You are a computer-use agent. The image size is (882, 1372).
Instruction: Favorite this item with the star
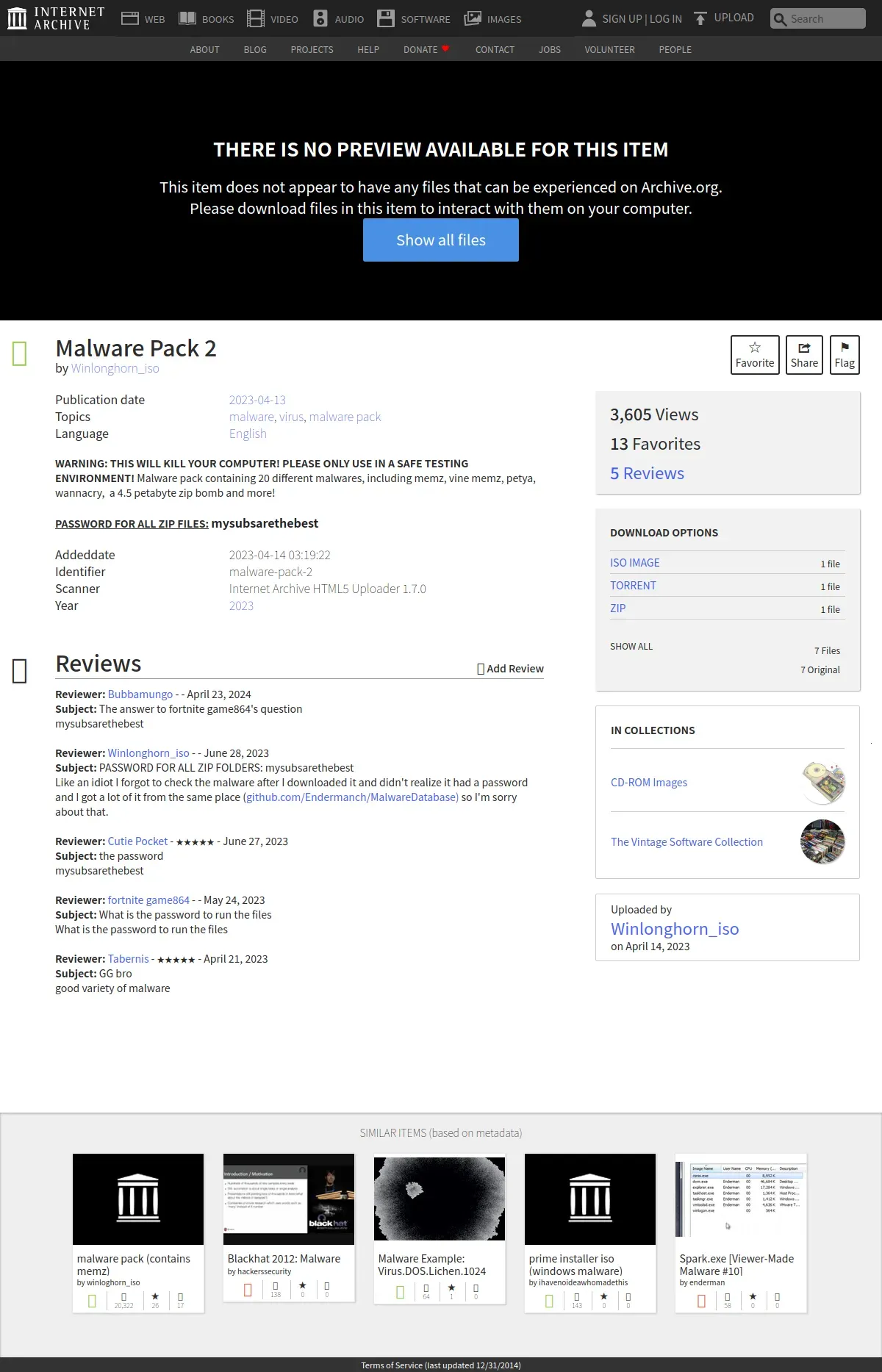click(755, 355)
